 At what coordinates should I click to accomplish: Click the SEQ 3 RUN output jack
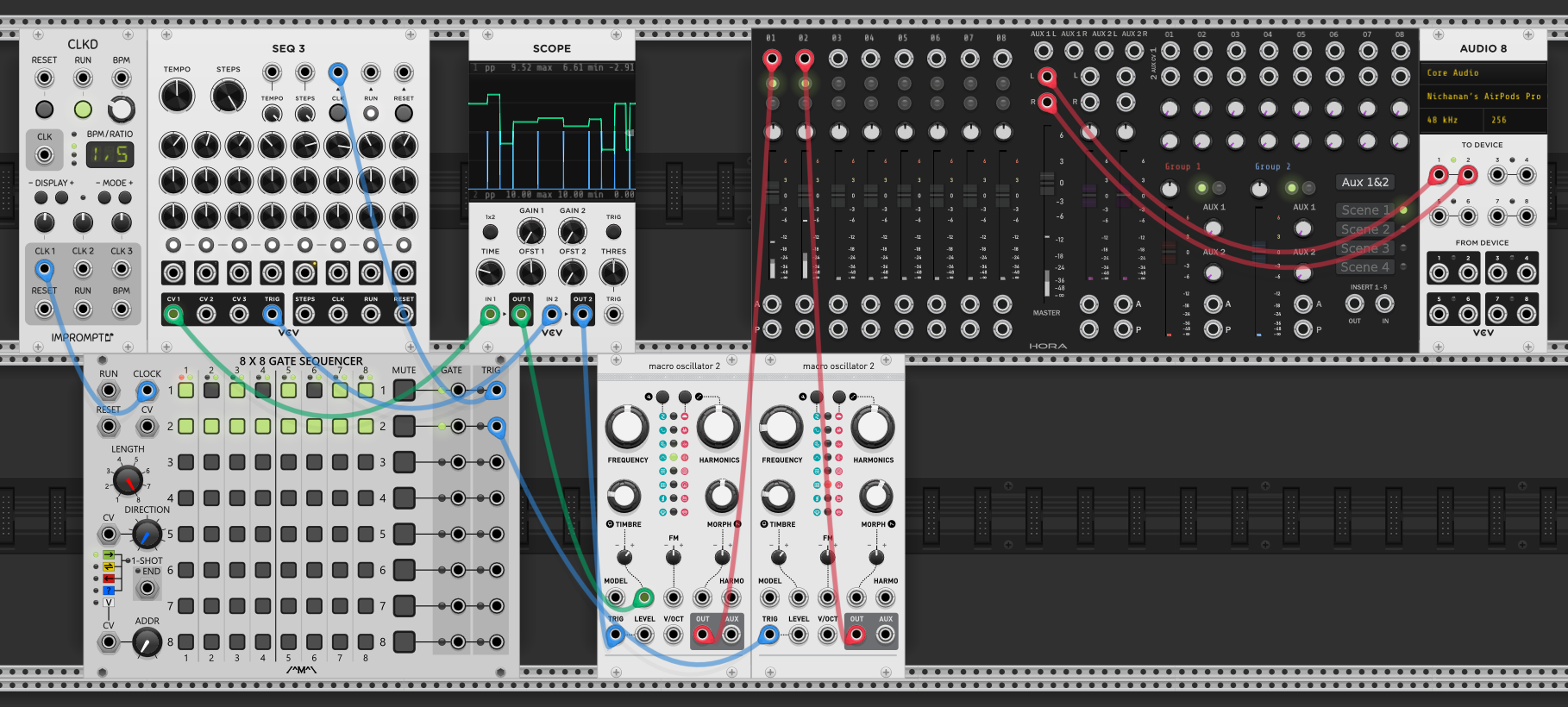(x=371, y=315)
